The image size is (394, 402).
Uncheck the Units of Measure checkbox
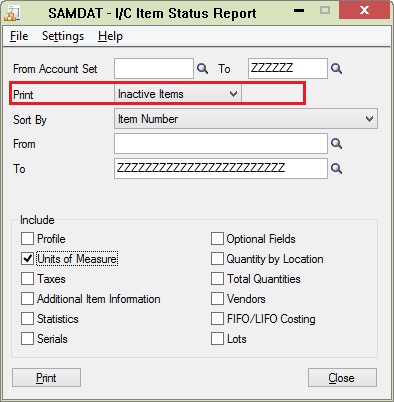(x=27, y=259)
